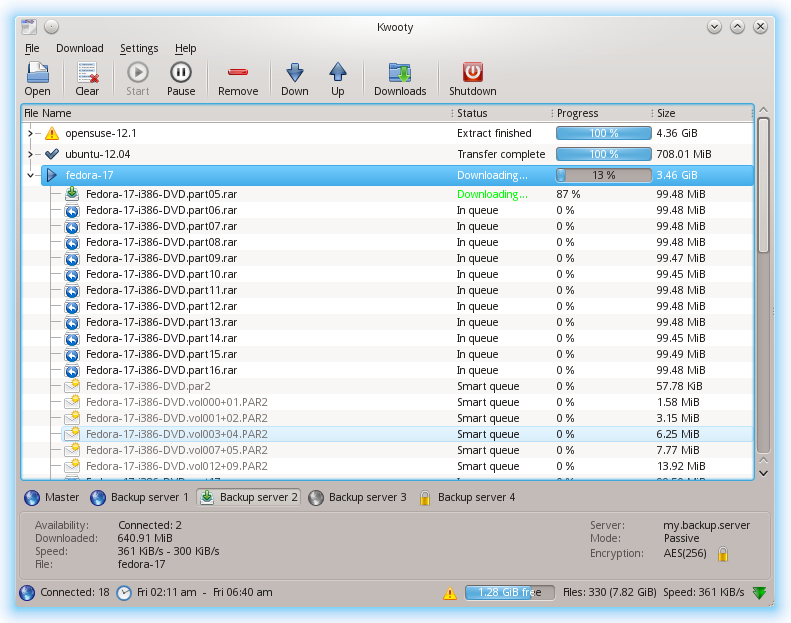
Task: Sort by the Progress column header
Action: tap(602, 113)
